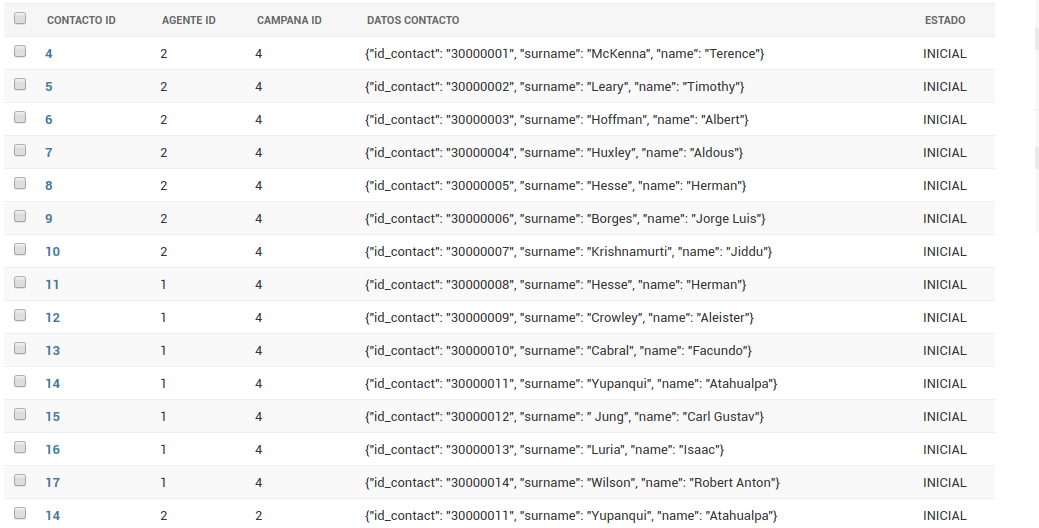Select the Robert Anton Wilson row checkbox
The width and height of the screenshot is (1039, 528).
pos(20,481)
